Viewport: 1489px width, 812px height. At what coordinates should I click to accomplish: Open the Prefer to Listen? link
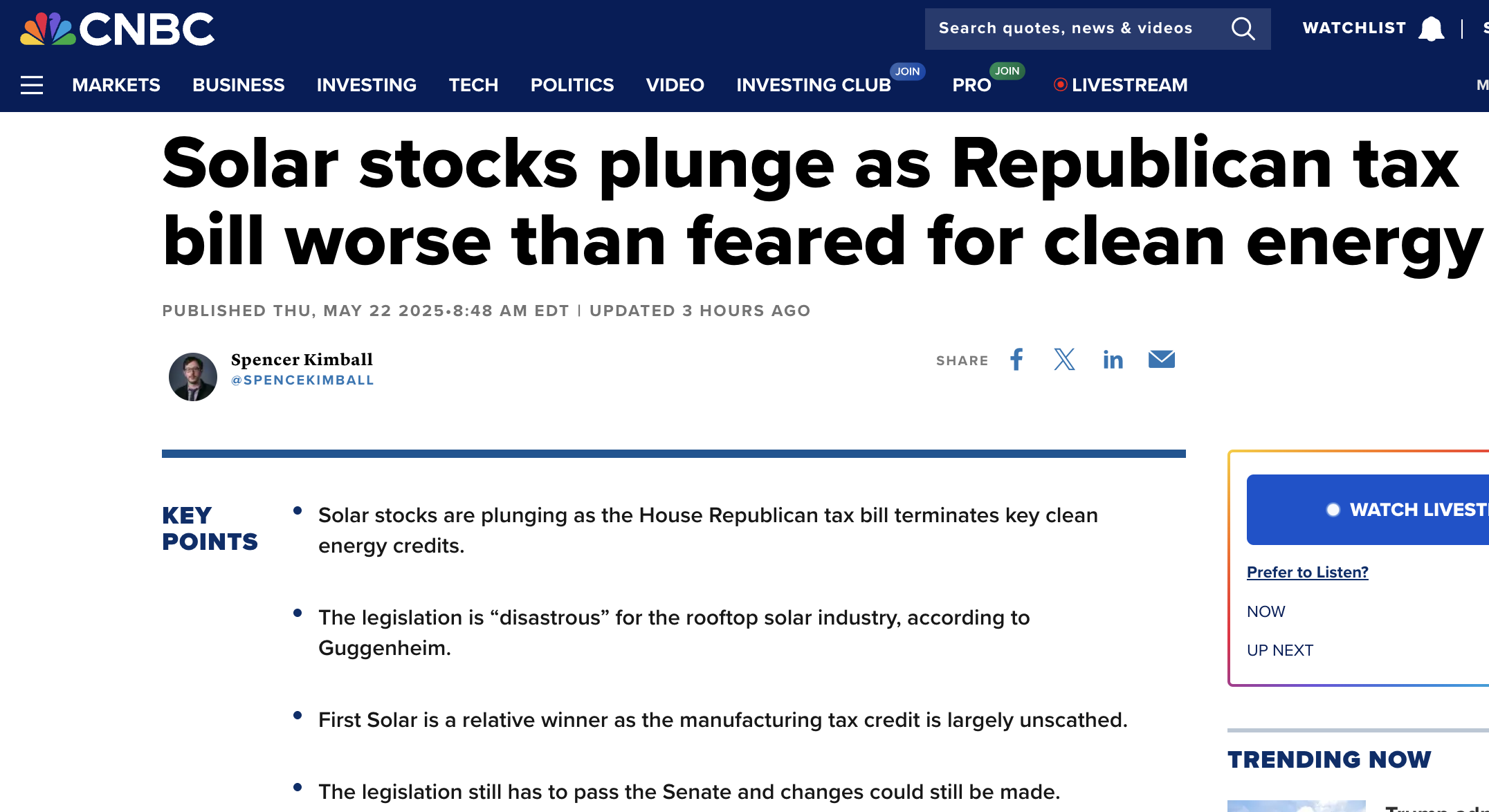point(1308,572)
